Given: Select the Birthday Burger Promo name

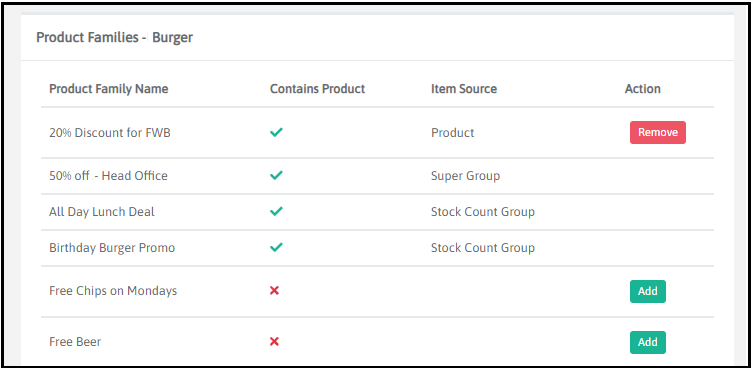Looking at the screenshot, I should (112, 248).
